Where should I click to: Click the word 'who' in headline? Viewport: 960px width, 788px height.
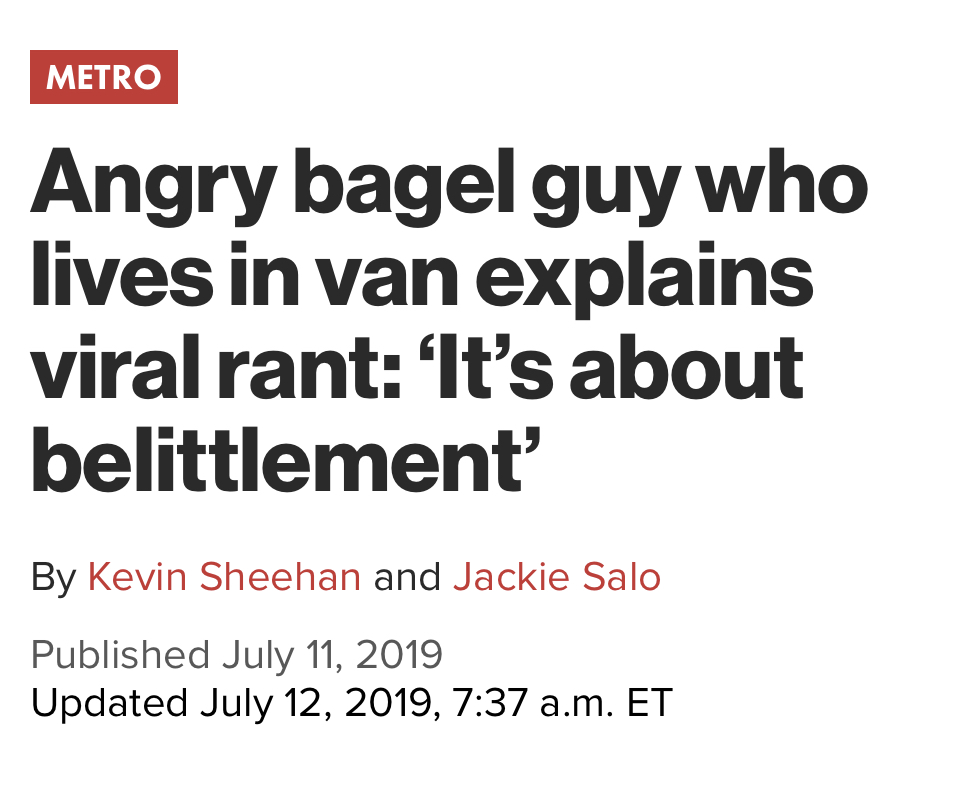[x=783, y=183]
